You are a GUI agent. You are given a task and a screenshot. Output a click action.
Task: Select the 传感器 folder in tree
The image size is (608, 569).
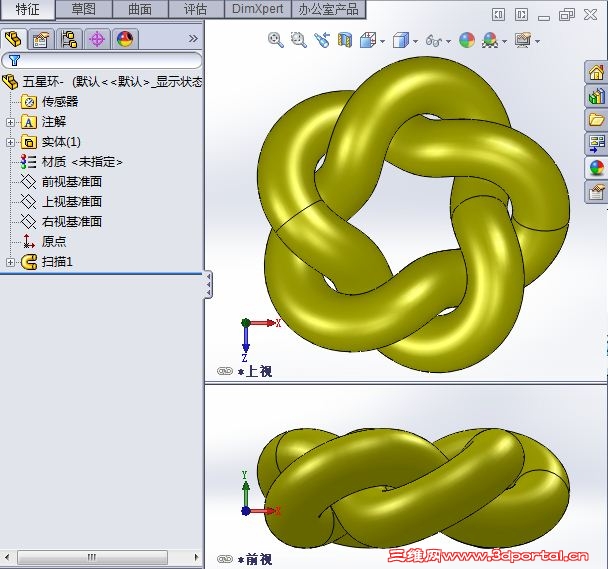[x=50, y=102]
